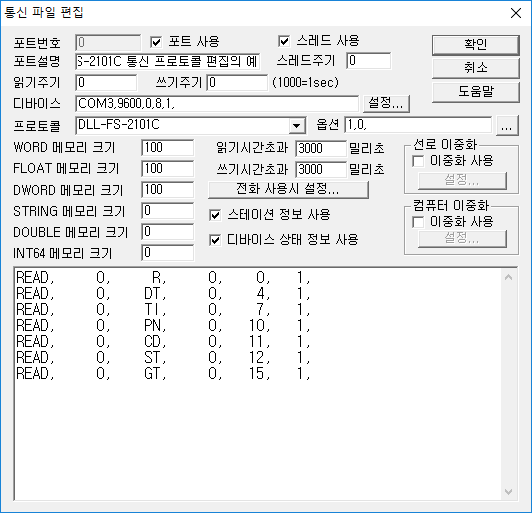Click the scroll up arrow in script list
Screen dimensions: 532x513
(508, 277)
